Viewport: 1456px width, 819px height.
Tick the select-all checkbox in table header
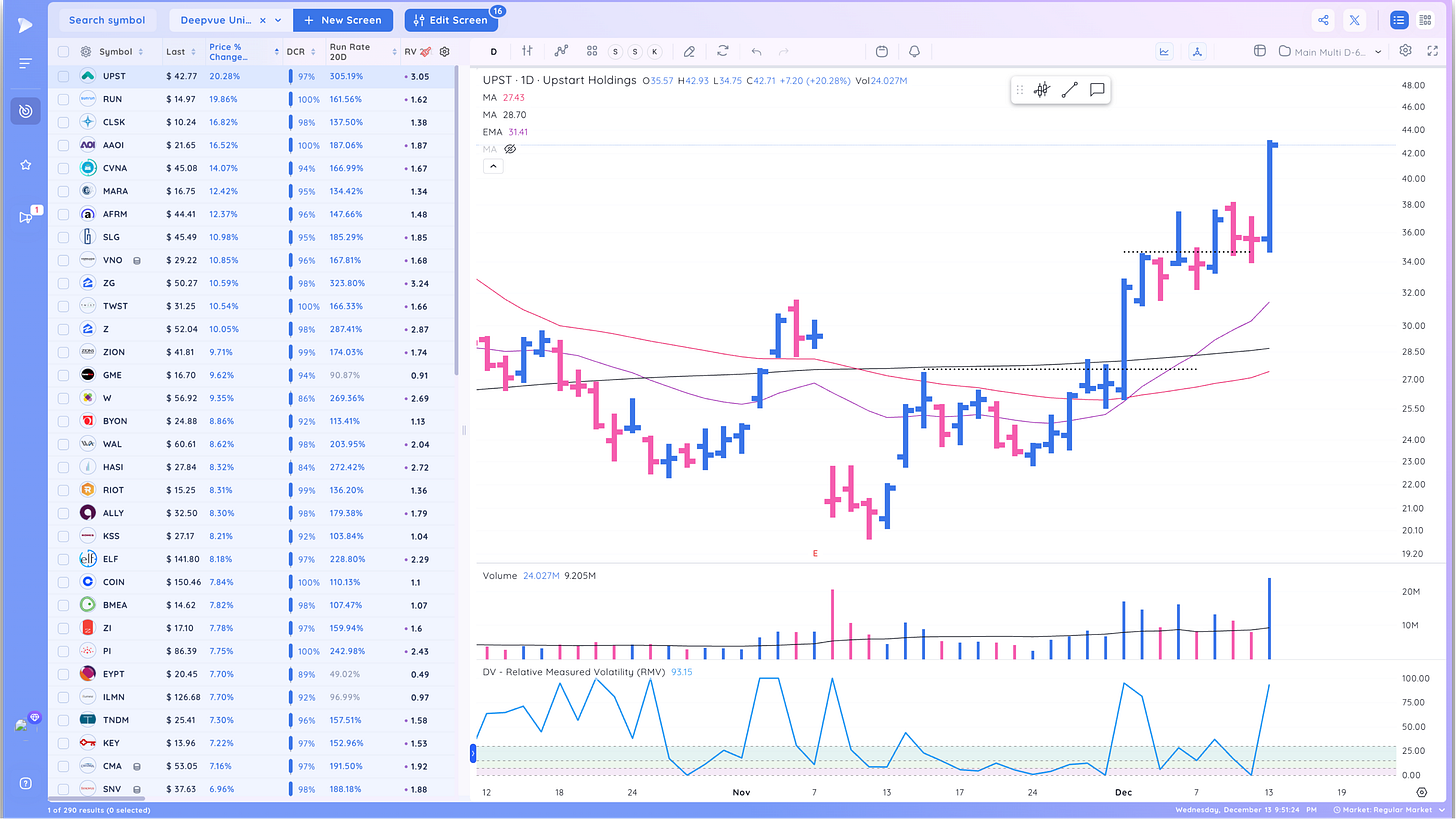pos(63,51)
